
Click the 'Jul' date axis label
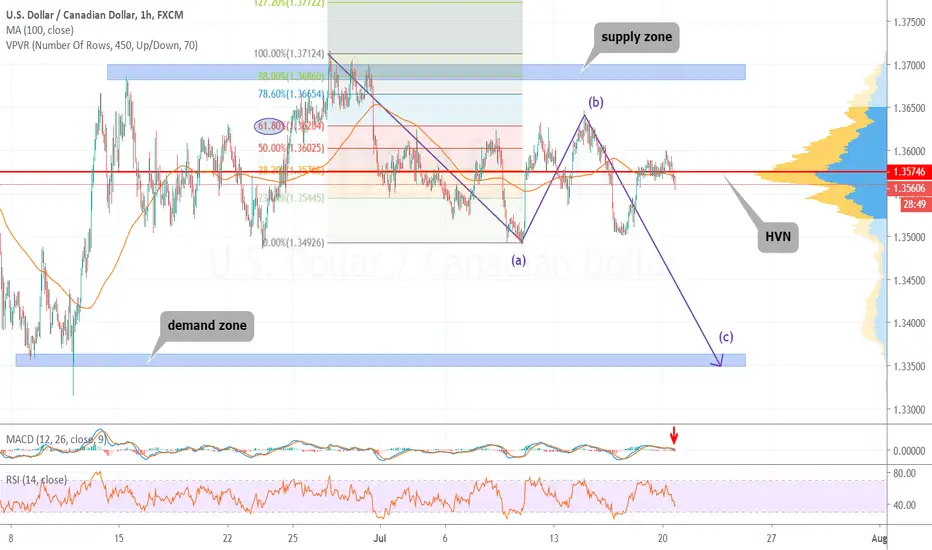pyautogui.click(x=380, y=539)
